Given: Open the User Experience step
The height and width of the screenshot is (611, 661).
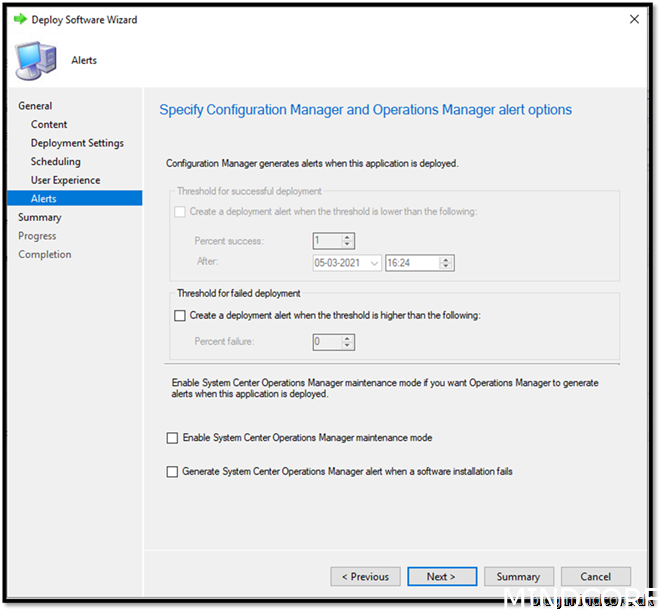Looking at the screenshot, I should point(65,180).
